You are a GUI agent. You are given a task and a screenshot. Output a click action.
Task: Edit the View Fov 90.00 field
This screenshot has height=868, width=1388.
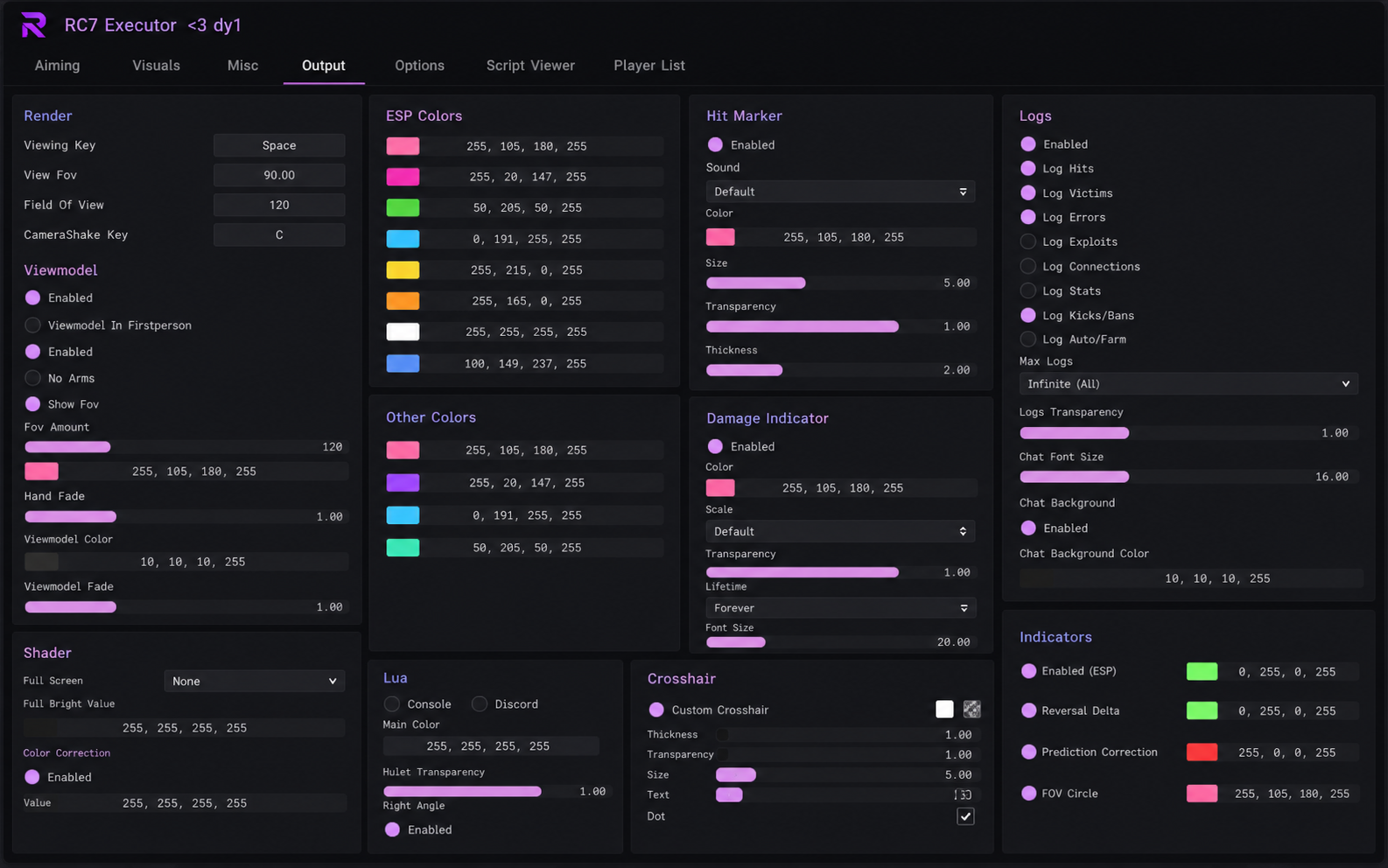pyautogui.click(x=279, y=175)
